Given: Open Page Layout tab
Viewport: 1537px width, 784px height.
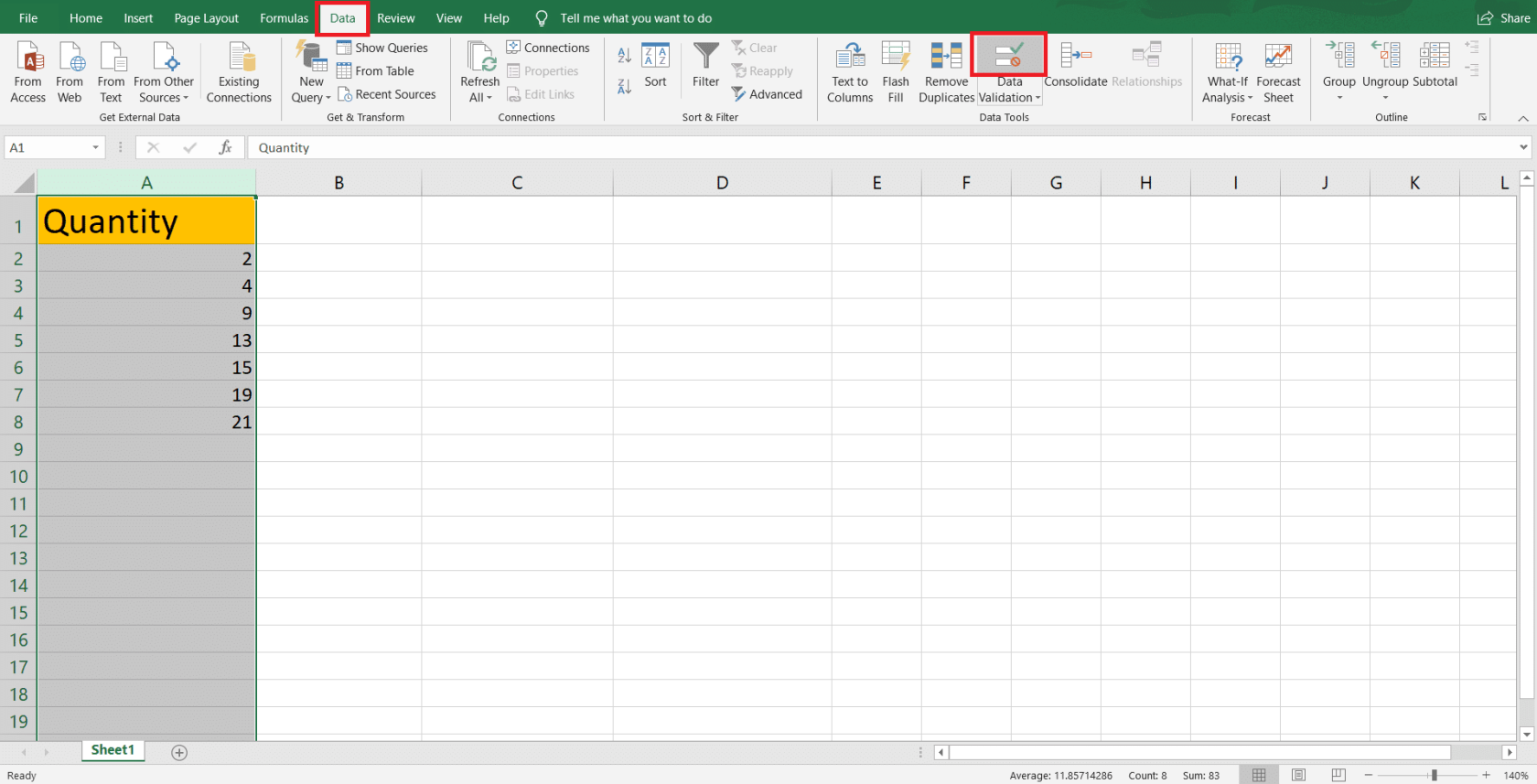Looking at the screenshot, I should [206, 18].
